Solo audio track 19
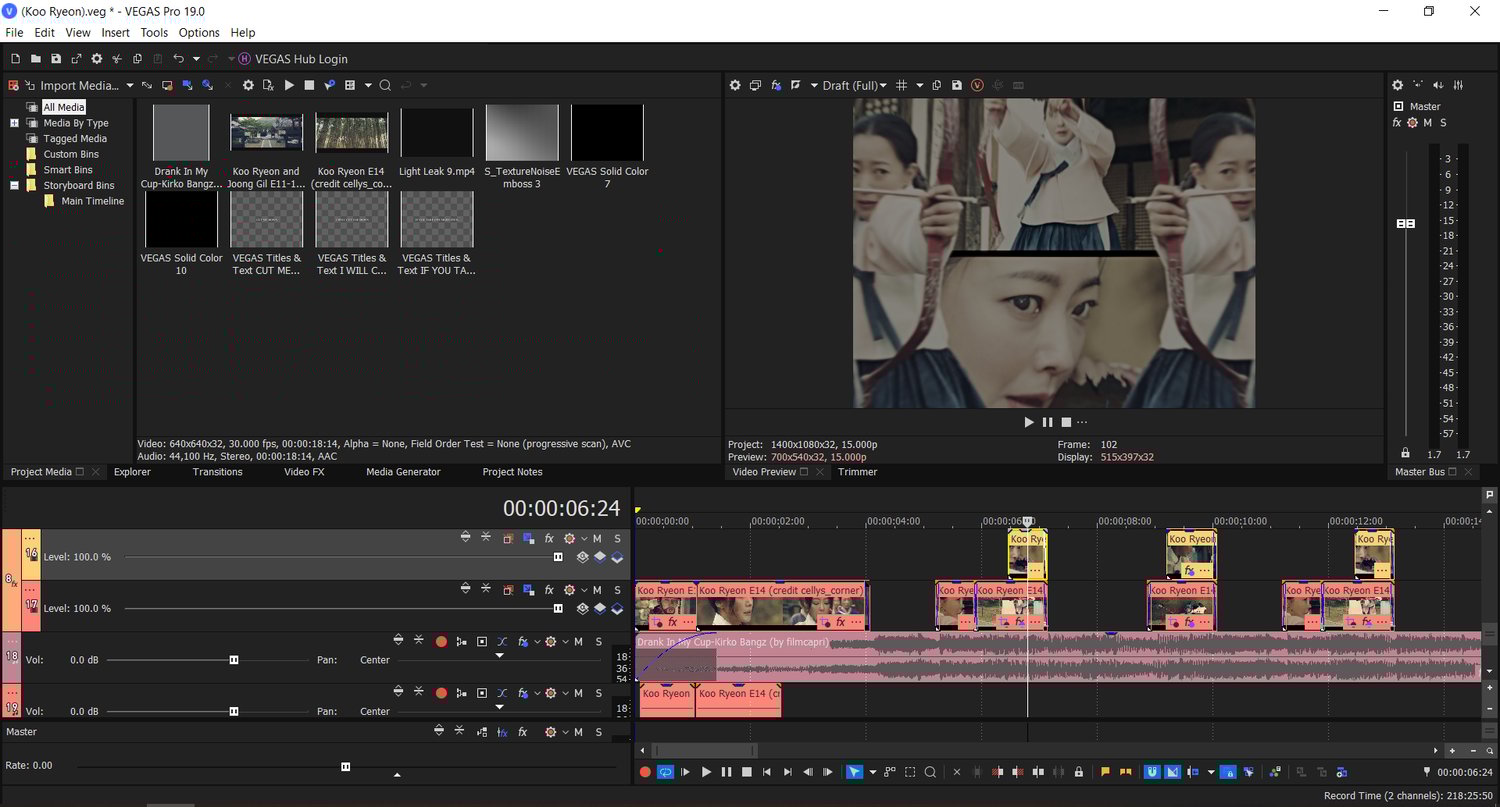1500x807 pixels. 599,693
